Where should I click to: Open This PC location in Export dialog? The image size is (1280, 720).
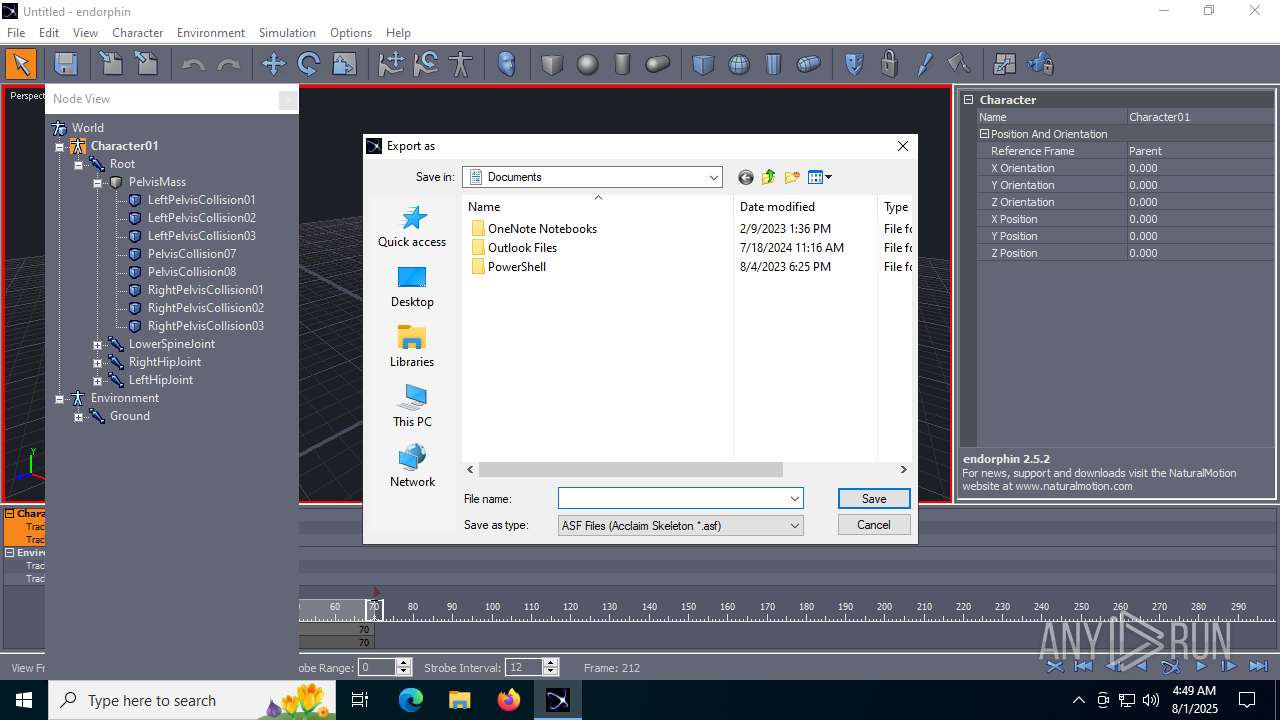(412, 406)
